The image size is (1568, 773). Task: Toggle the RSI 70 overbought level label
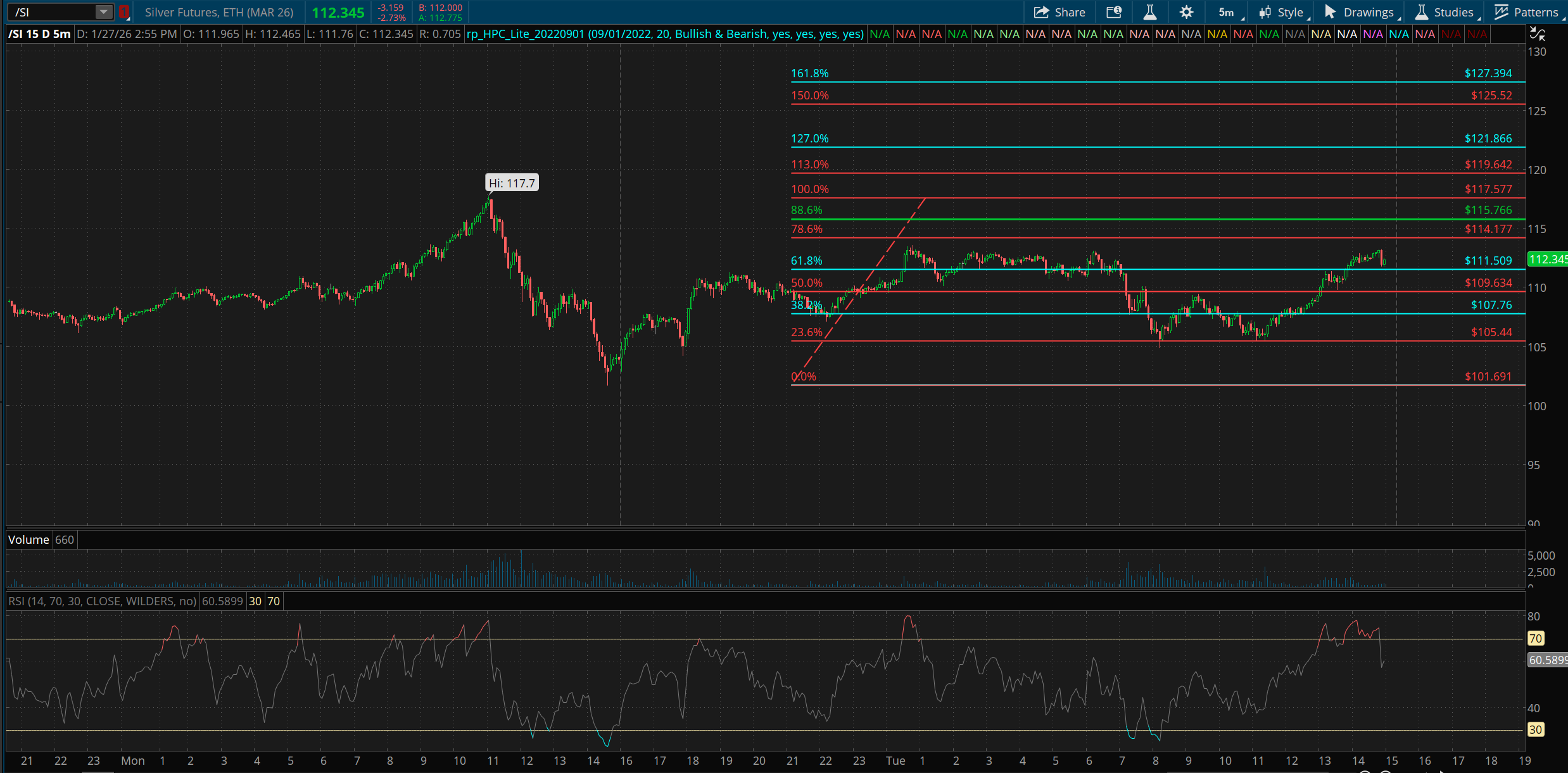coord(274,601)
